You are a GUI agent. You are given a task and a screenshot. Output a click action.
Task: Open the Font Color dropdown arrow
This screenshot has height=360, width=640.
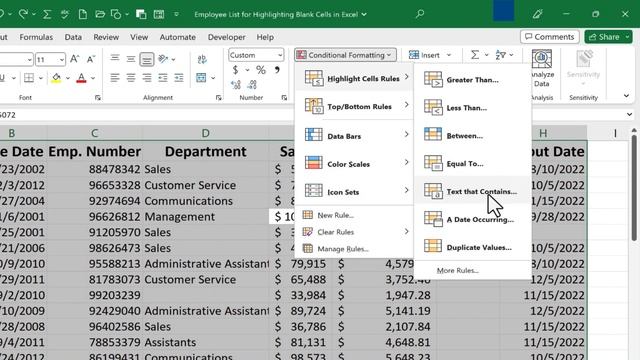pos(93,78)
